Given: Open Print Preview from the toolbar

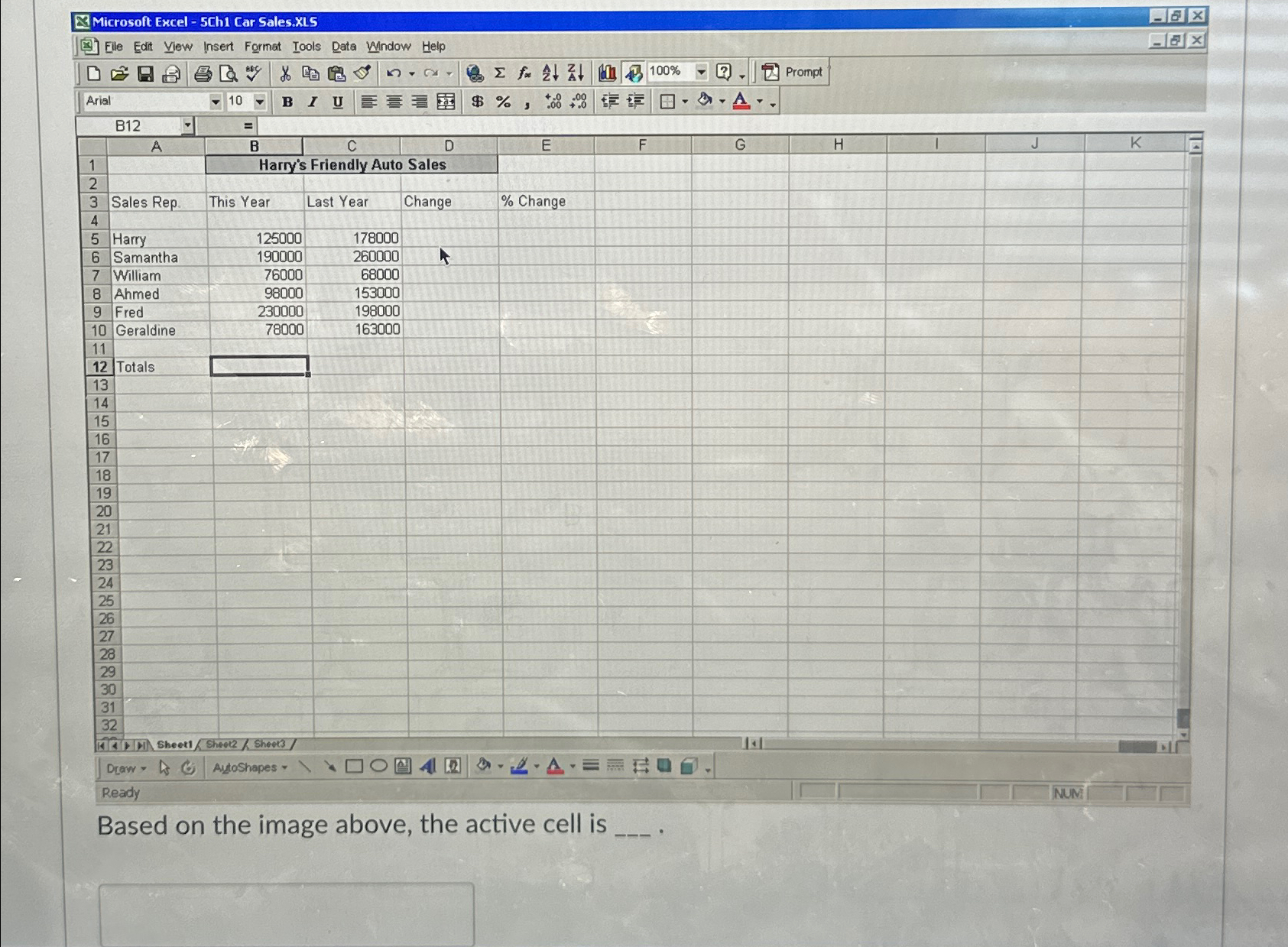Looking at the screenshot, I should pos(228,73).
